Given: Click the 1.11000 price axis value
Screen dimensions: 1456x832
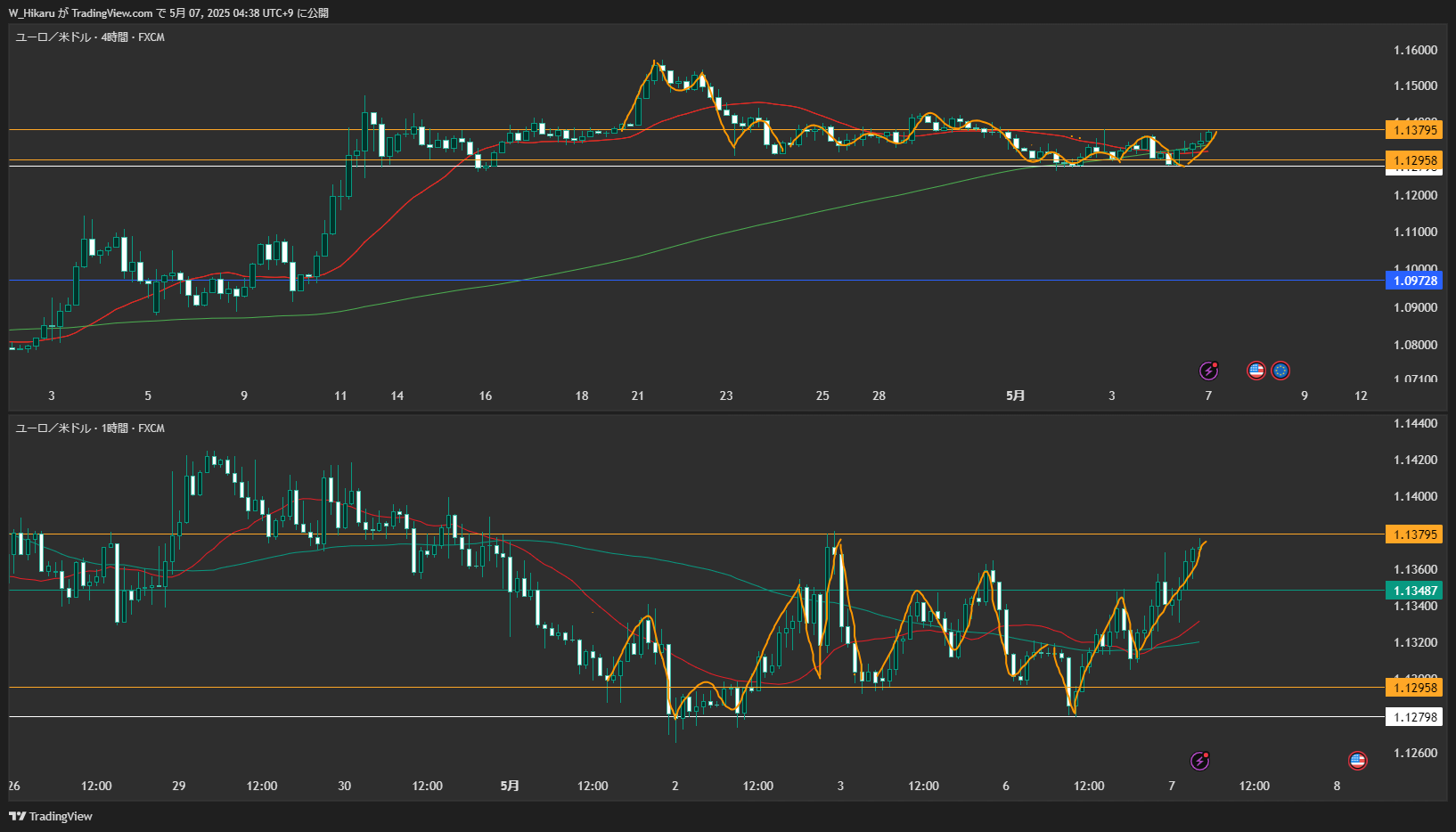Looking at the screenshot, I should coord(1415,232).
